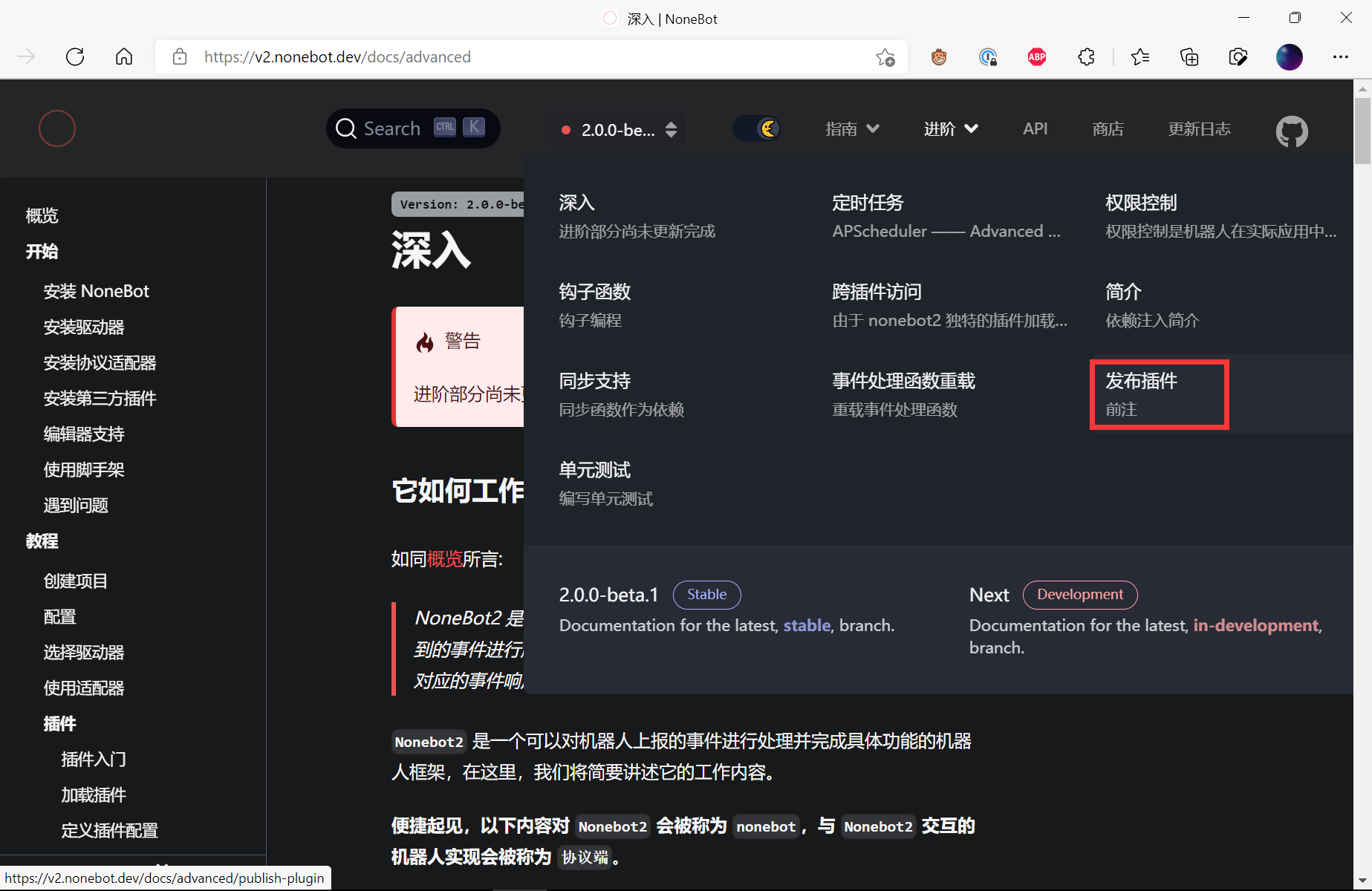Open the Adblock Plus extension icon
Image resolution: width=1372 pixels, height=891 pixels.
coord(1036,56)
